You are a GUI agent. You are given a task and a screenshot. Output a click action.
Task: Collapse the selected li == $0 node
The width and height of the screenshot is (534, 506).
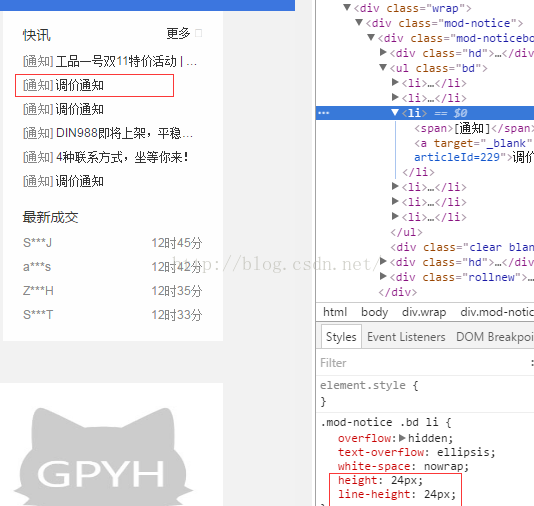pos(395,112)
